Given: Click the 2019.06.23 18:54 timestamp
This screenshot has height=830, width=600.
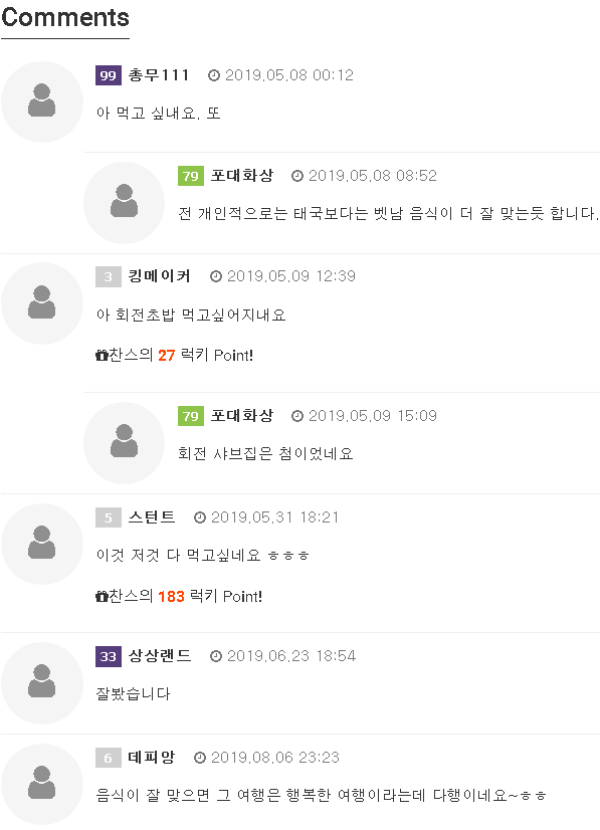Looking at the screenshot, I should pos(291,656).
